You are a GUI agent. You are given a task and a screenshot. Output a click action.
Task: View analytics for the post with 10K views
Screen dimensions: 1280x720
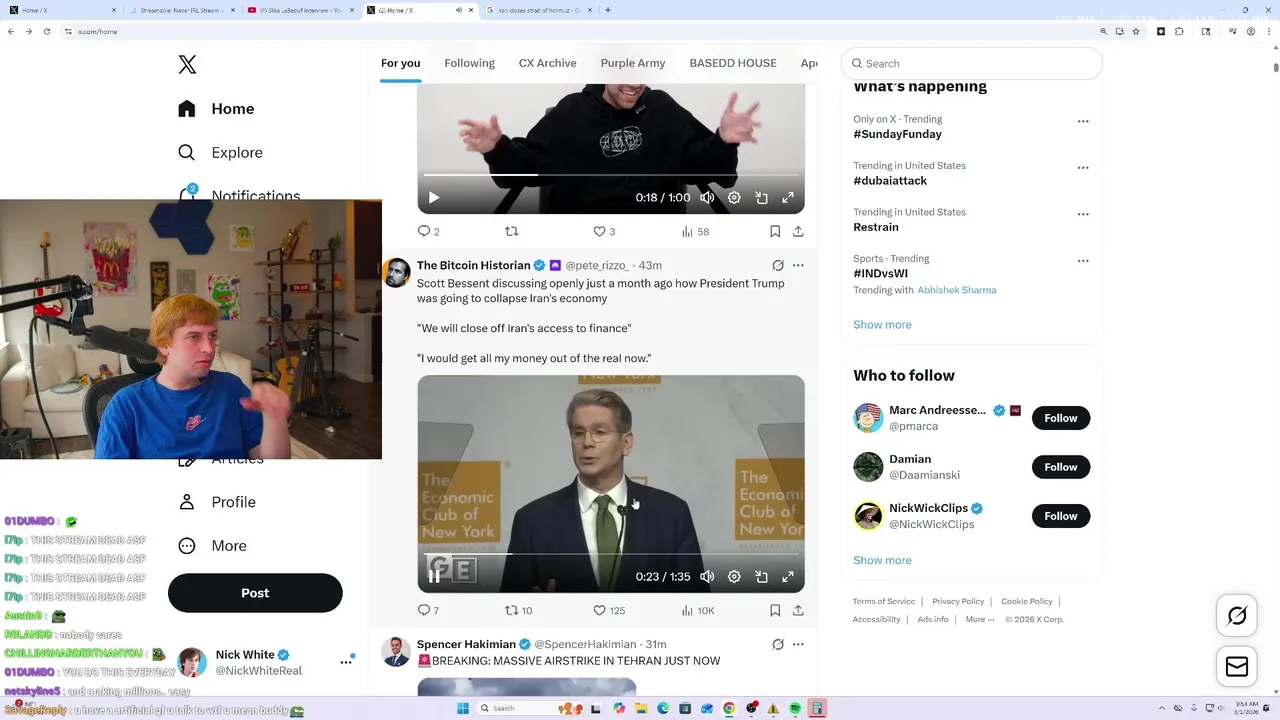697,610
